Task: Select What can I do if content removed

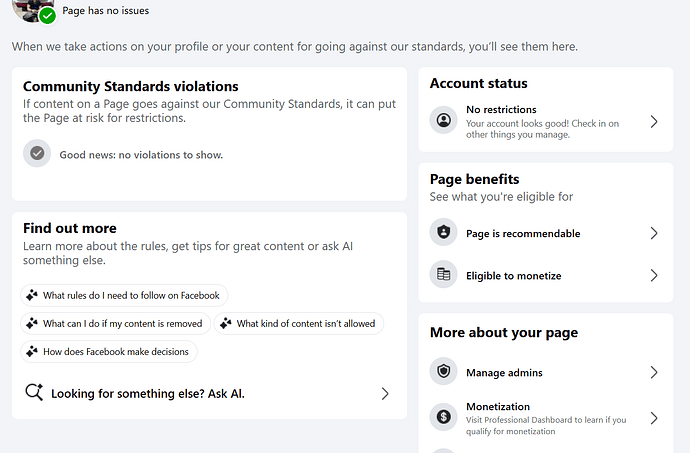Action: click(x=116, y=324)
